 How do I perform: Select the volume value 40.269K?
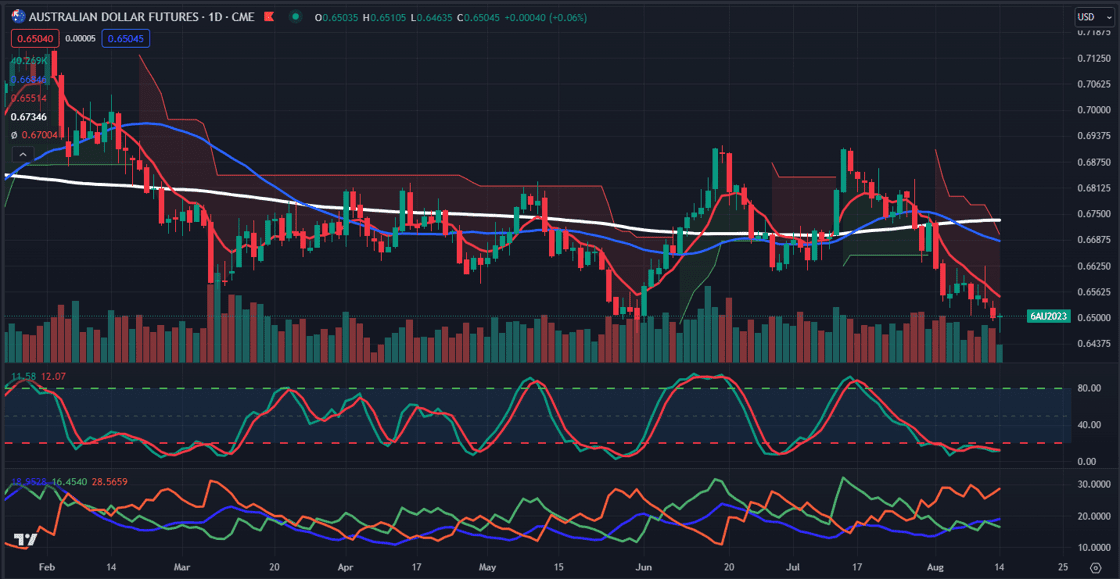pyautogui.click(x=29, y=61)
